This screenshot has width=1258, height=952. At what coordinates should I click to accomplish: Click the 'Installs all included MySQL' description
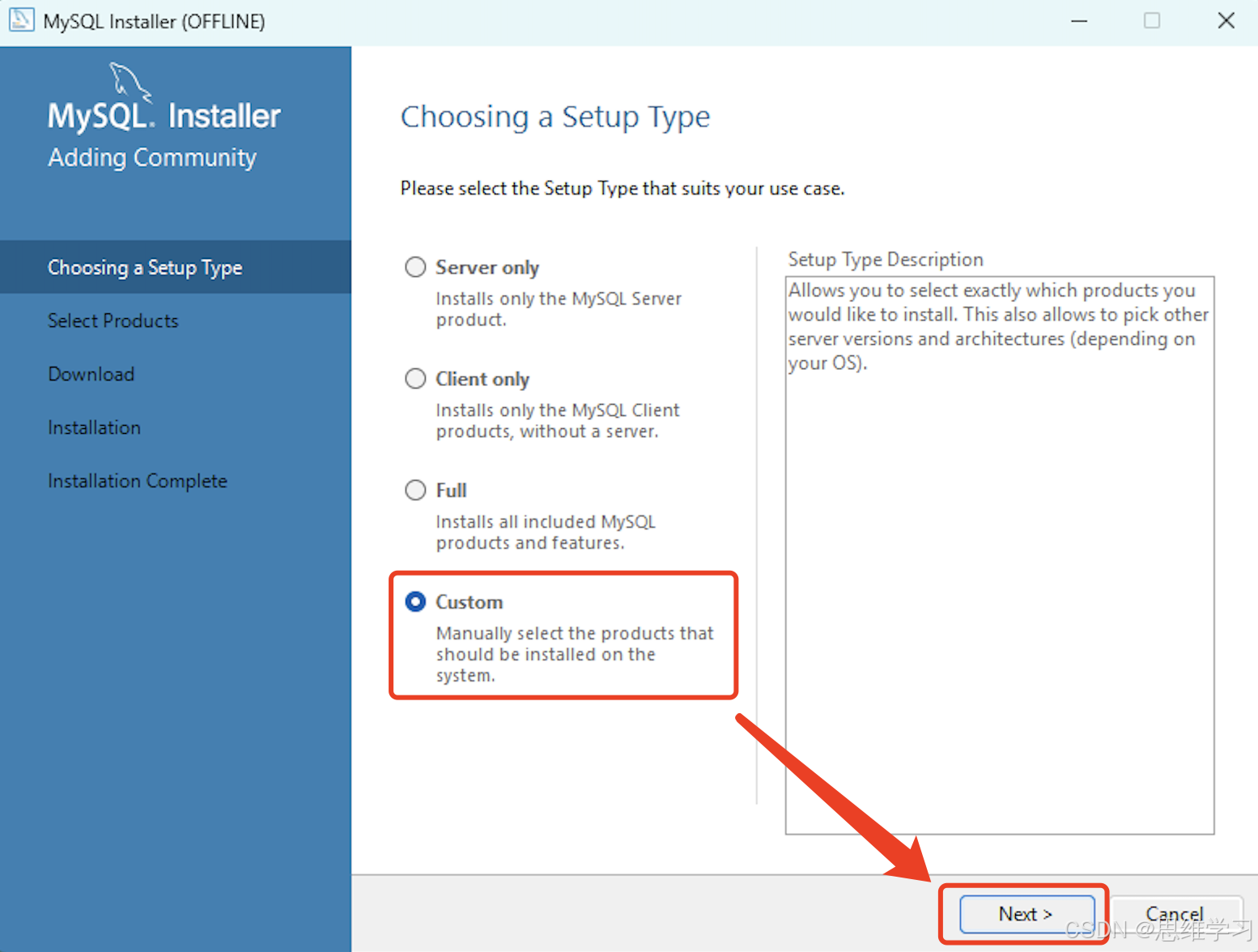[x=546, y=533]
